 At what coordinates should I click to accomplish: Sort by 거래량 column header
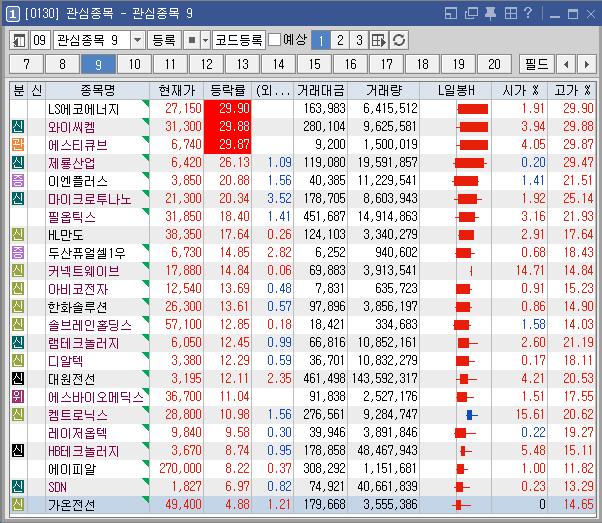(x=384, y=91)
